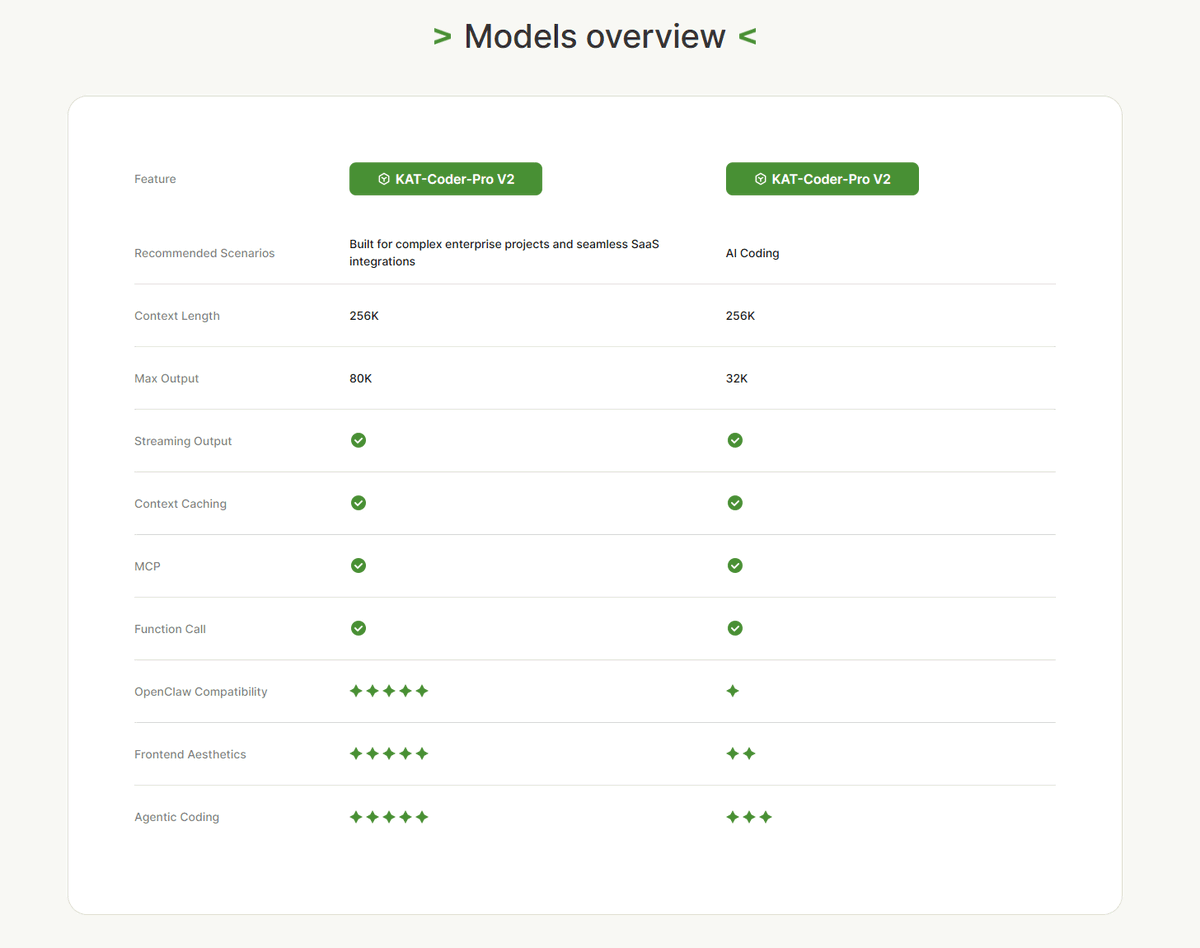Click 256K Context Length above the 32K value
1200x948 pixels.
(x=741, y=316)
